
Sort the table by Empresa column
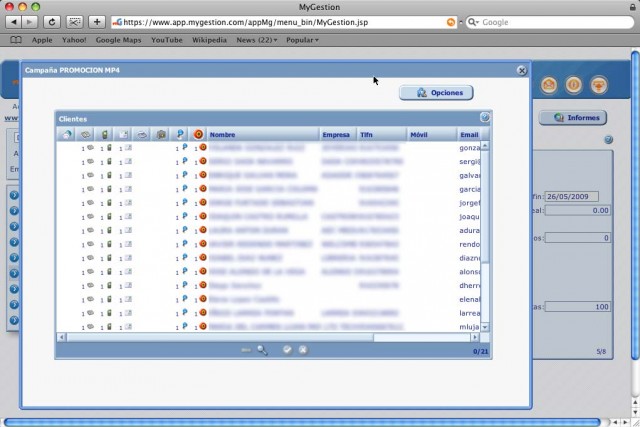click(338, 134)
